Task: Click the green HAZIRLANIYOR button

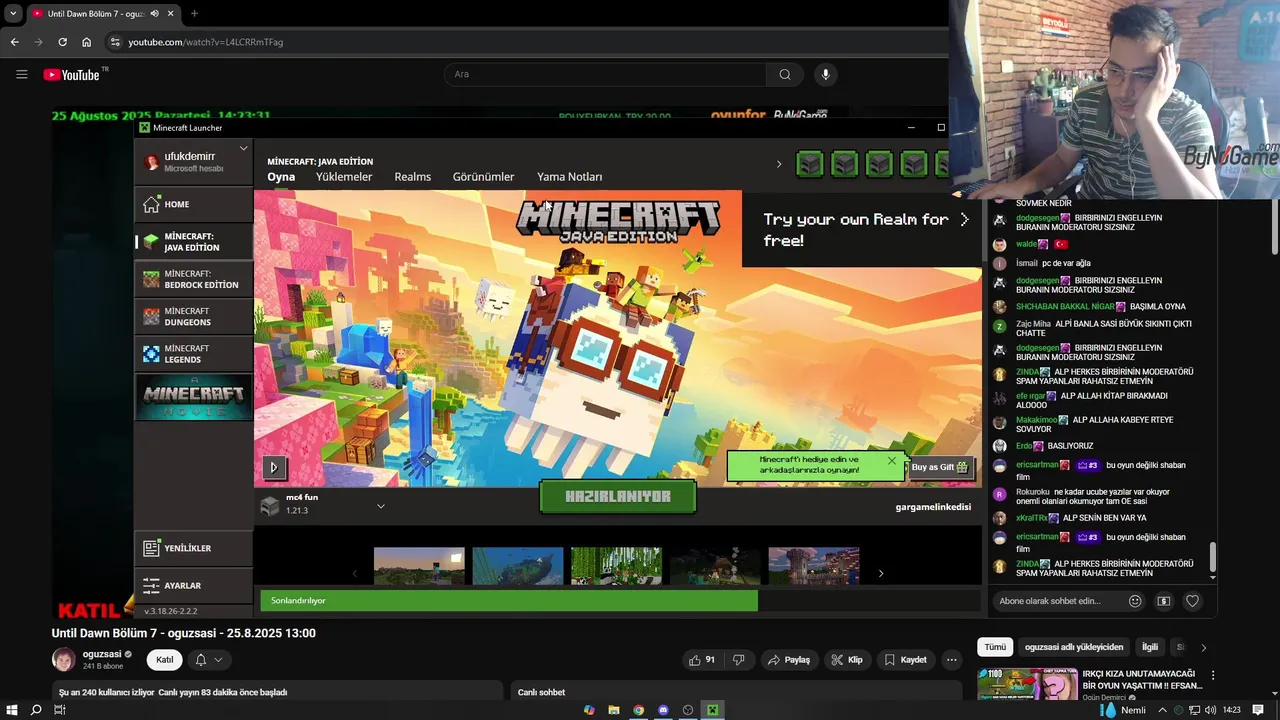Action: click(x=618, y=496)
